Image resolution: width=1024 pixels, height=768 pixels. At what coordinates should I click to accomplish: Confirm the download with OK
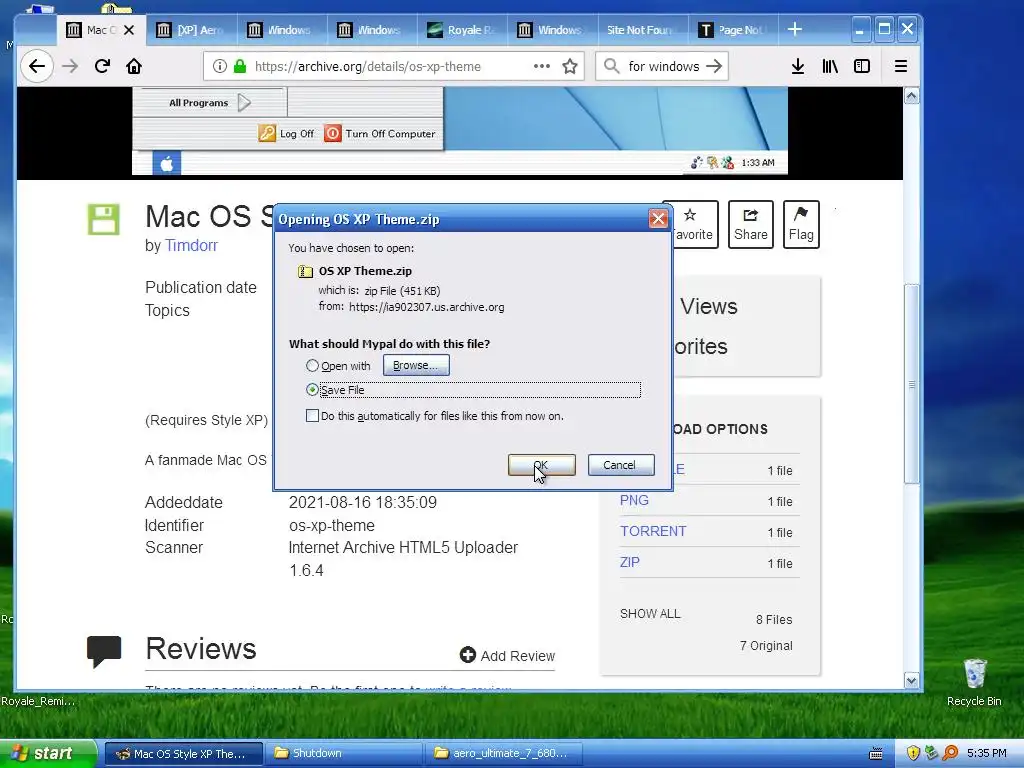coord(541,465)
